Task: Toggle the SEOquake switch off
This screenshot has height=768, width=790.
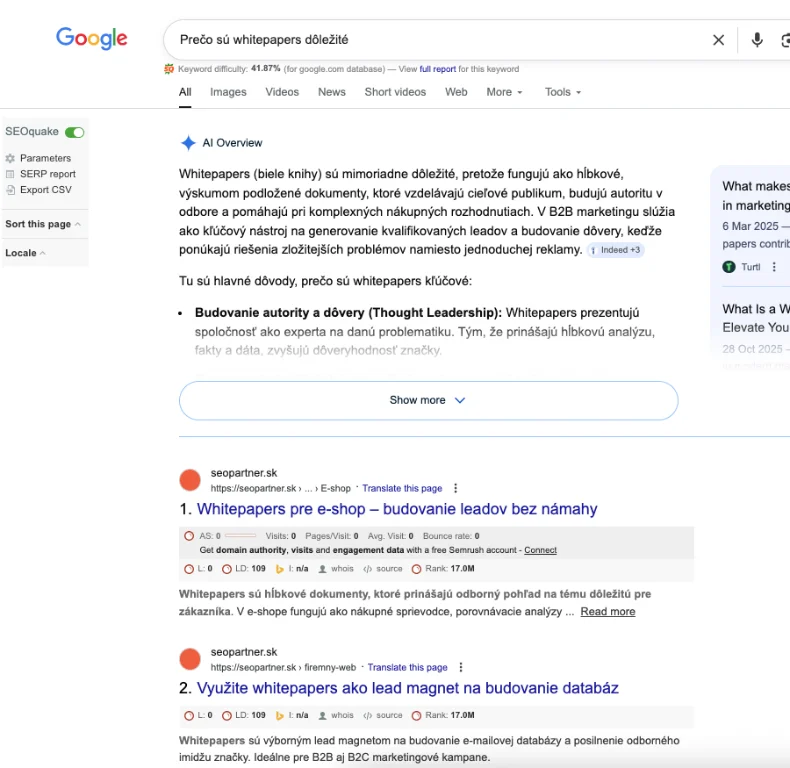Action: 75,132
